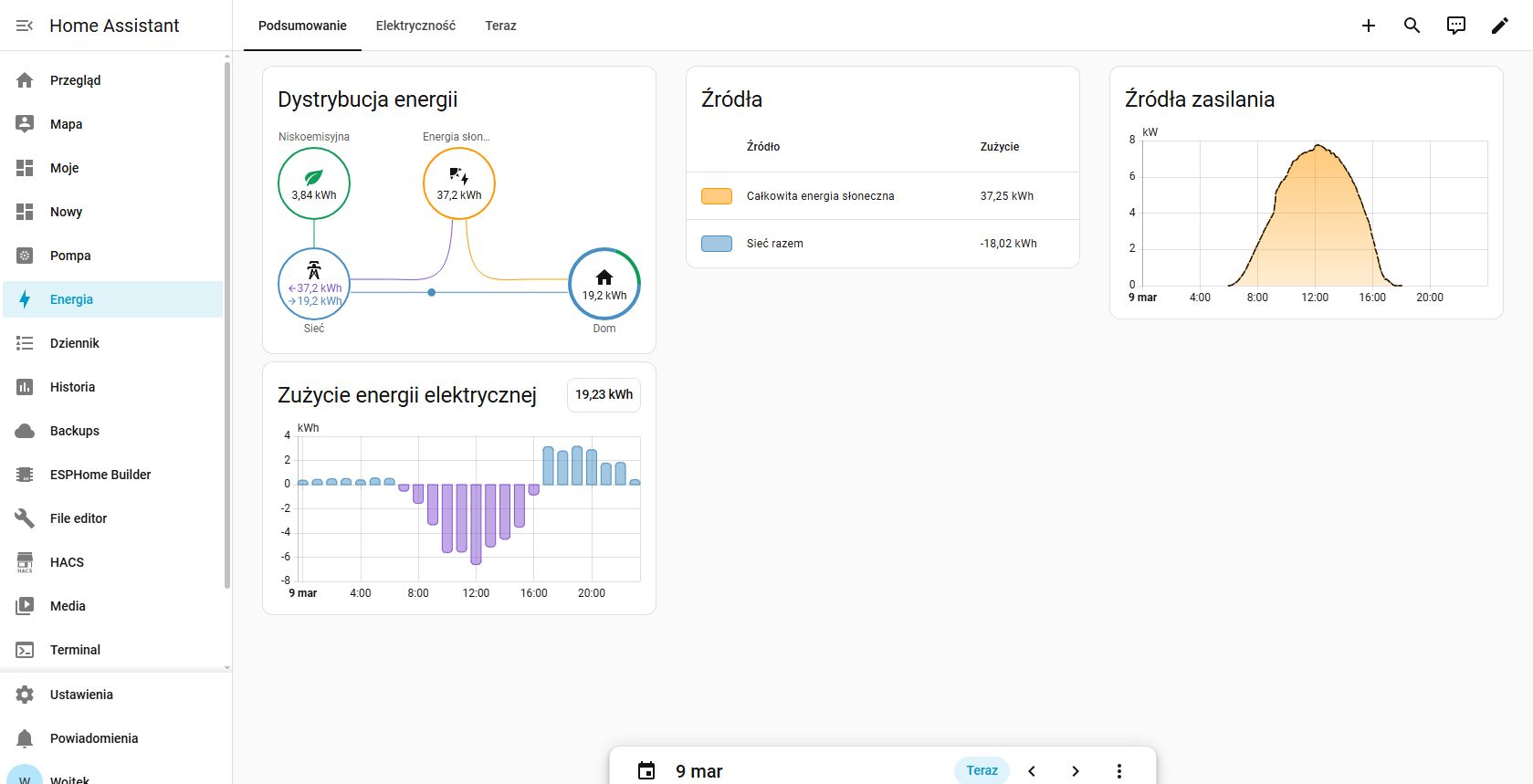Open HACS in the sidebar
The width and height of the screenshot is (1533, 784).
(x=67, y=562)
